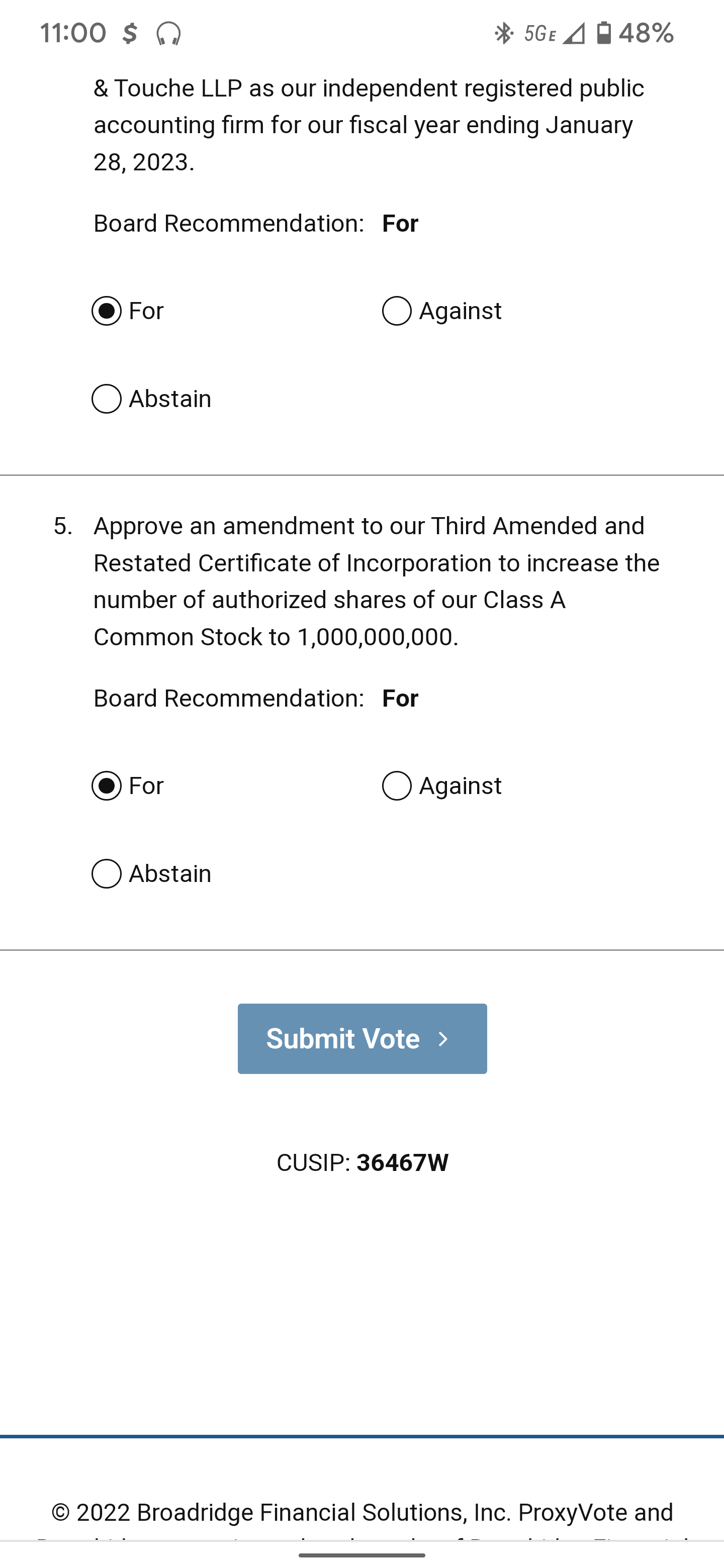
Task: Choose Abstain for proposal 5
Action: click(107, 873)
